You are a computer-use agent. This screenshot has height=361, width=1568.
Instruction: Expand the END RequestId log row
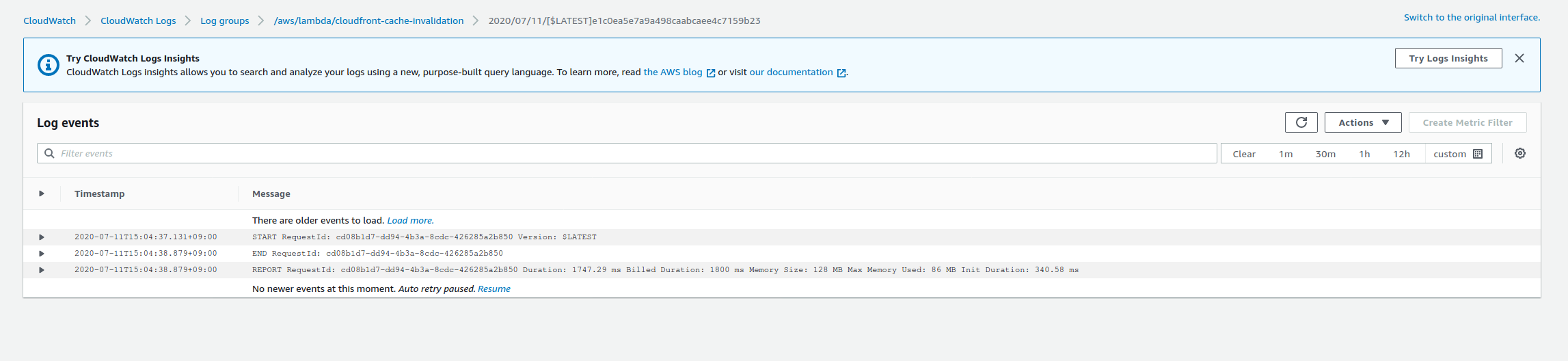point(42,254)
